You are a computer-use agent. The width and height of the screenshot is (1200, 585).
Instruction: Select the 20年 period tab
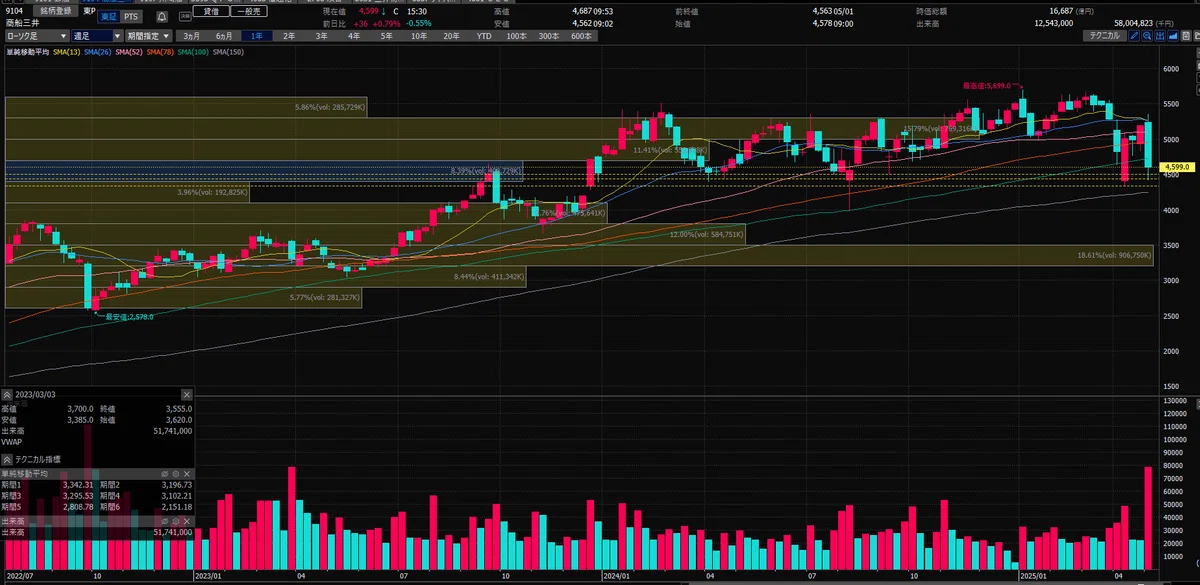point(451,36)
